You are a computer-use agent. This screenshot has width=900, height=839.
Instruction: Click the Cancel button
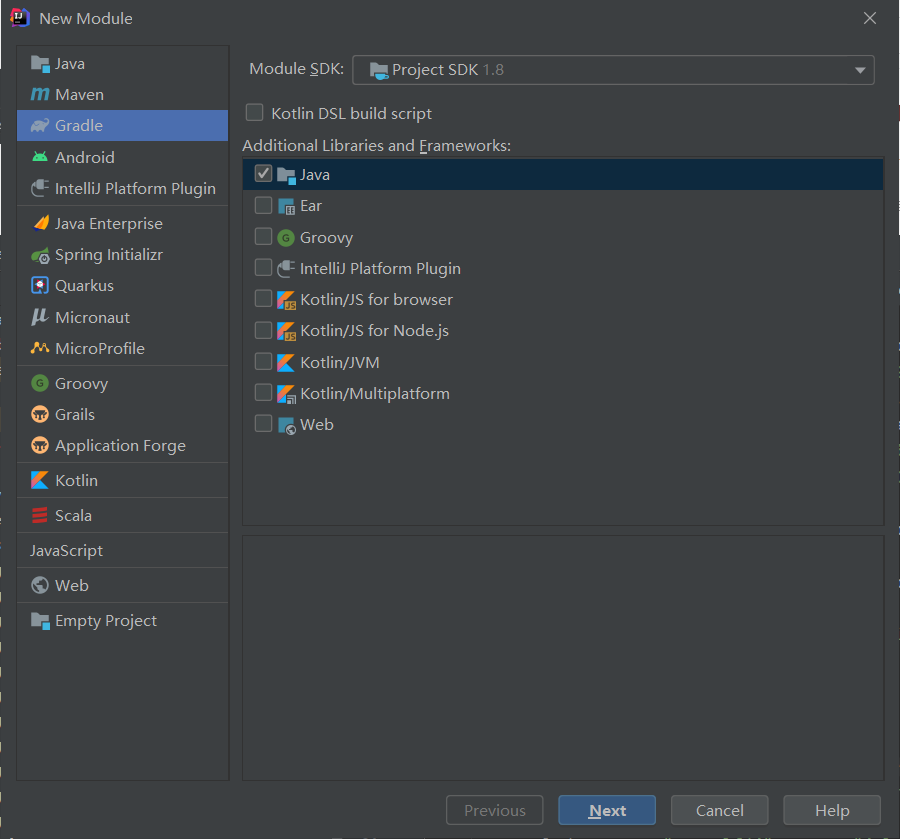tap(719, 810)
